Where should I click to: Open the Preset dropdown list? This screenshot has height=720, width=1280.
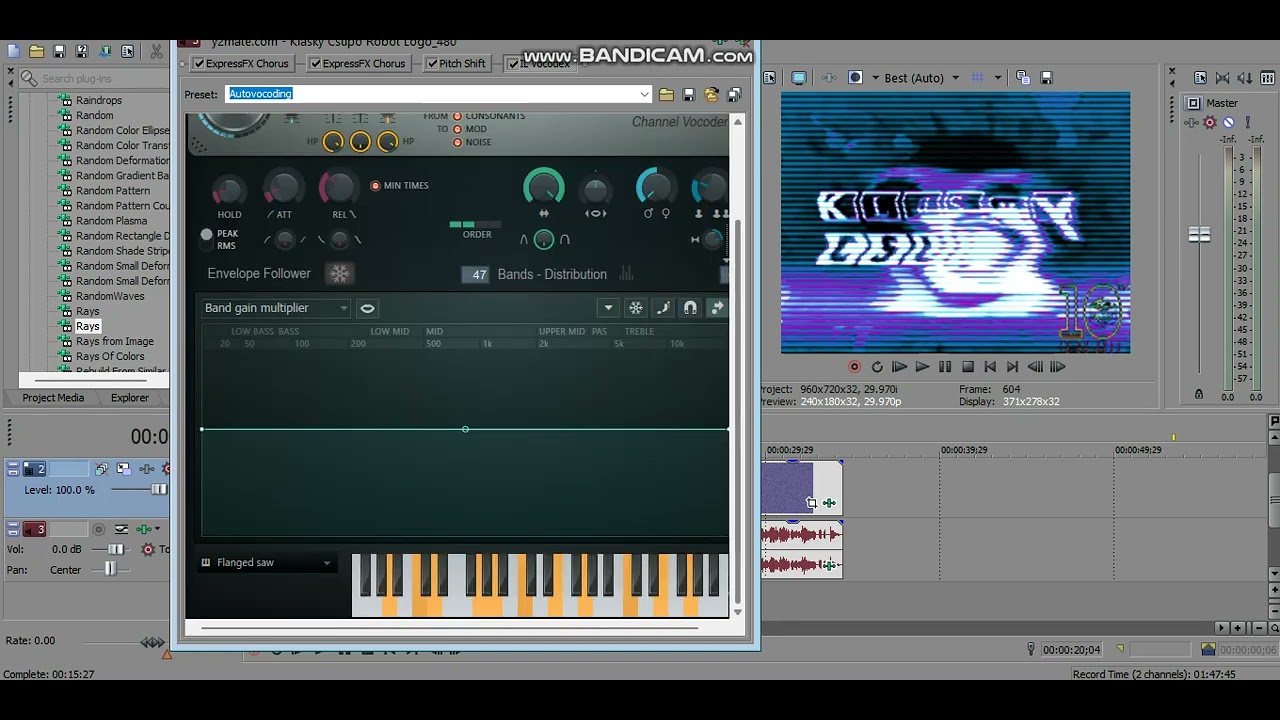(644, 94)
